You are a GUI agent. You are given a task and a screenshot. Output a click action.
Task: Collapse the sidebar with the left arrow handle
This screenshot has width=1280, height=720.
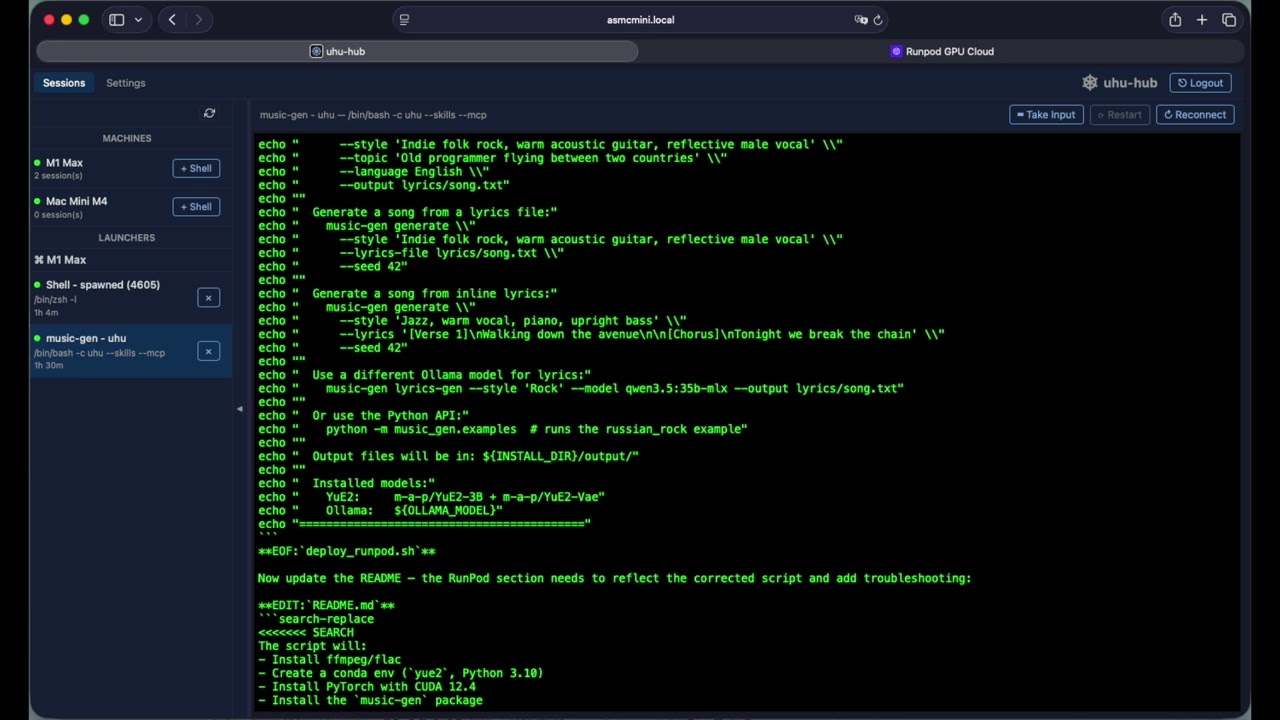click(239, 409)
